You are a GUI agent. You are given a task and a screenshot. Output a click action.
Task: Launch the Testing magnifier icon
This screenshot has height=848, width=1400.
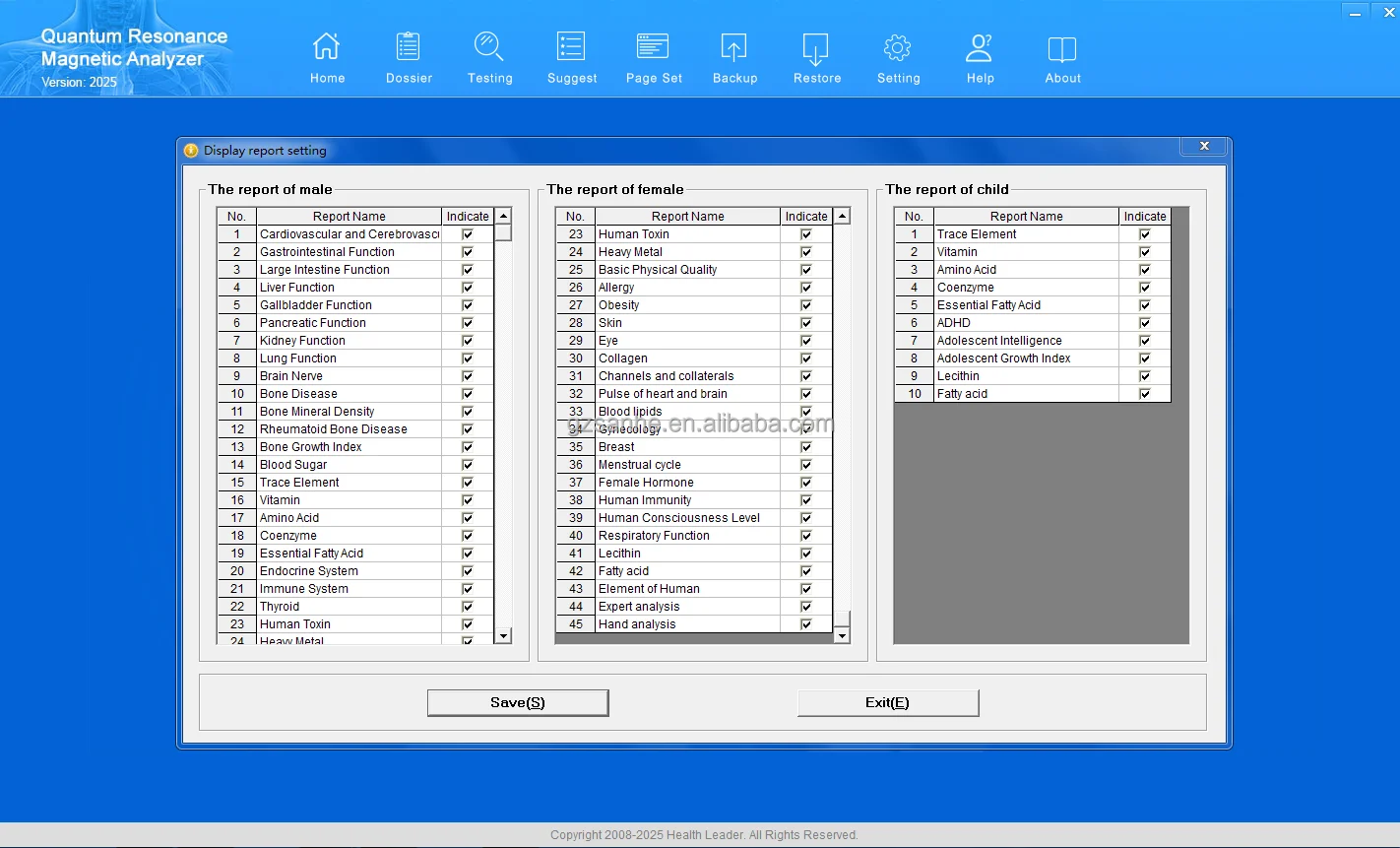tap(489, 47)
